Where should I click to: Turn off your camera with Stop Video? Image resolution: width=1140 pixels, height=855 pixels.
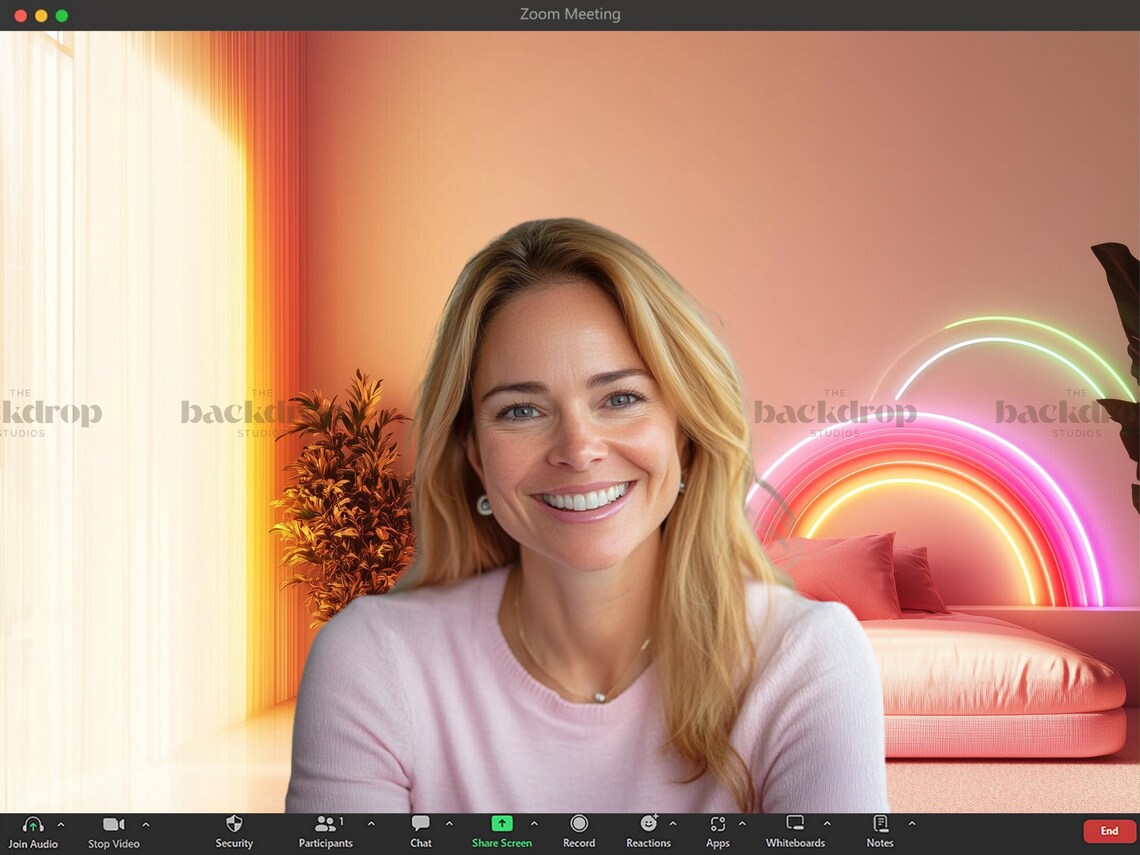[112, 823]
